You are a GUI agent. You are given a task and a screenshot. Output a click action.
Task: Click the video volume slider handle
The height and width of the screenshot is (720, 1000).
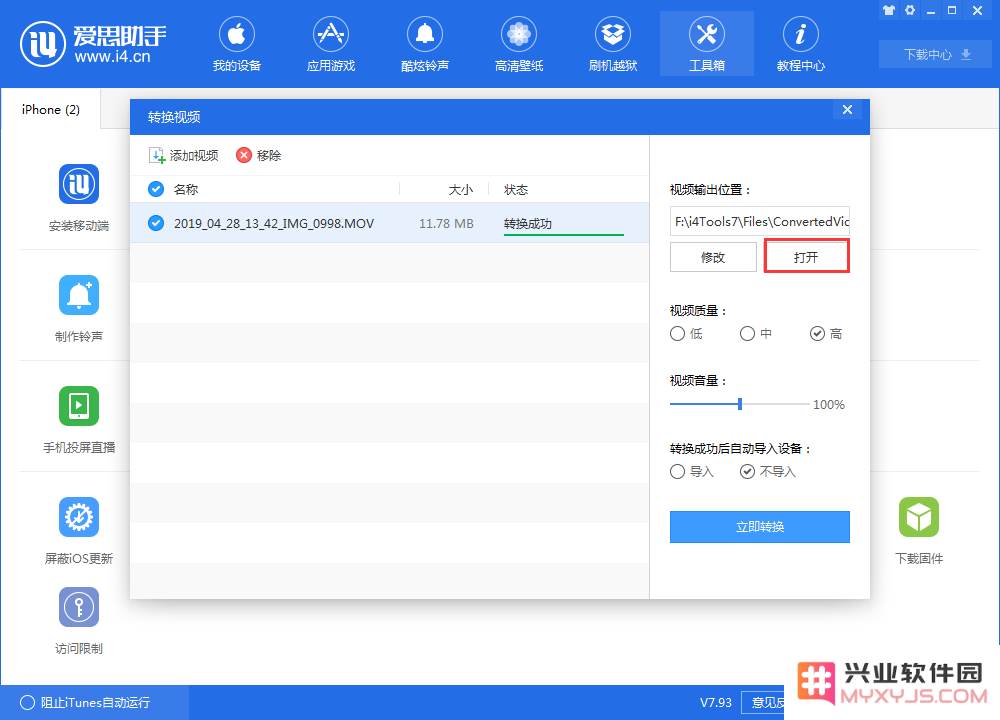[740, 404]
